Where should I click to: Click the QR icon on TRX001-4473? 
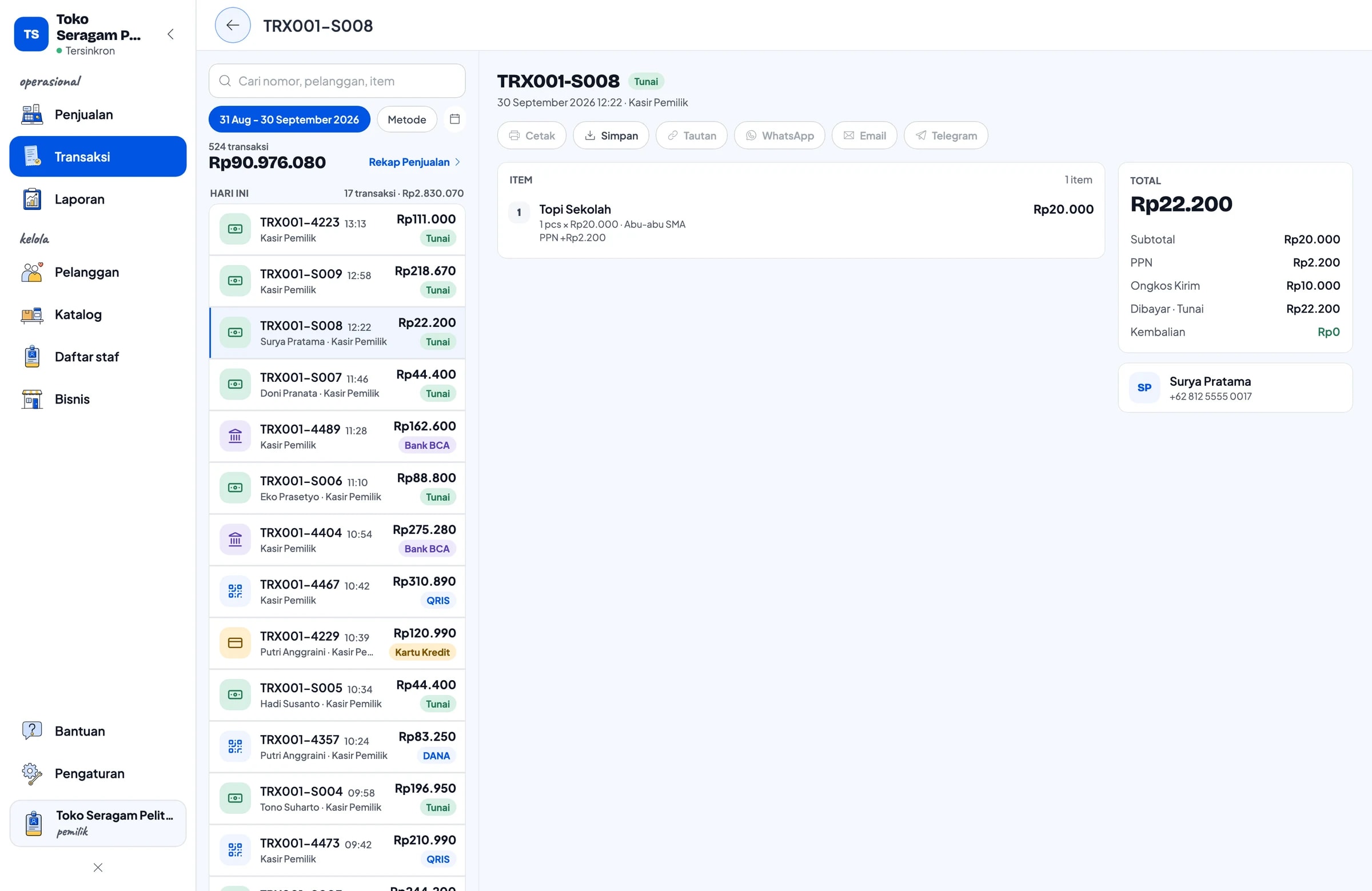click(x=235, y=850)
